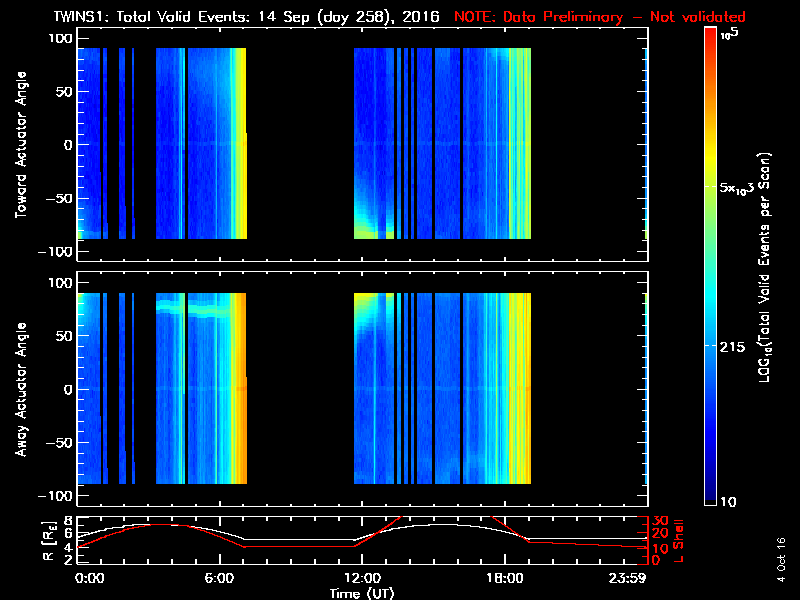
Task: Click the 'Away Actuator Angle' axis label
Action: click(18, 389)
